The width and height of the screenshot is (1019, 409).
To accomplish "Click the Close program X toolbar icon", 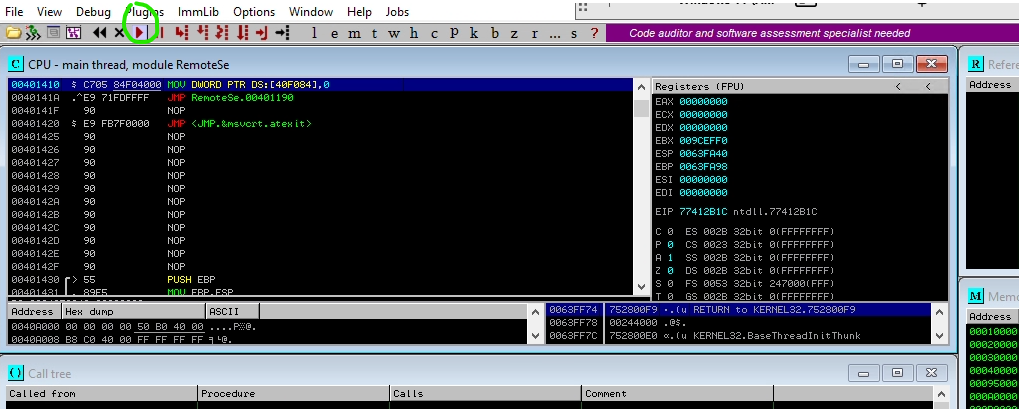I will point(119,33).
